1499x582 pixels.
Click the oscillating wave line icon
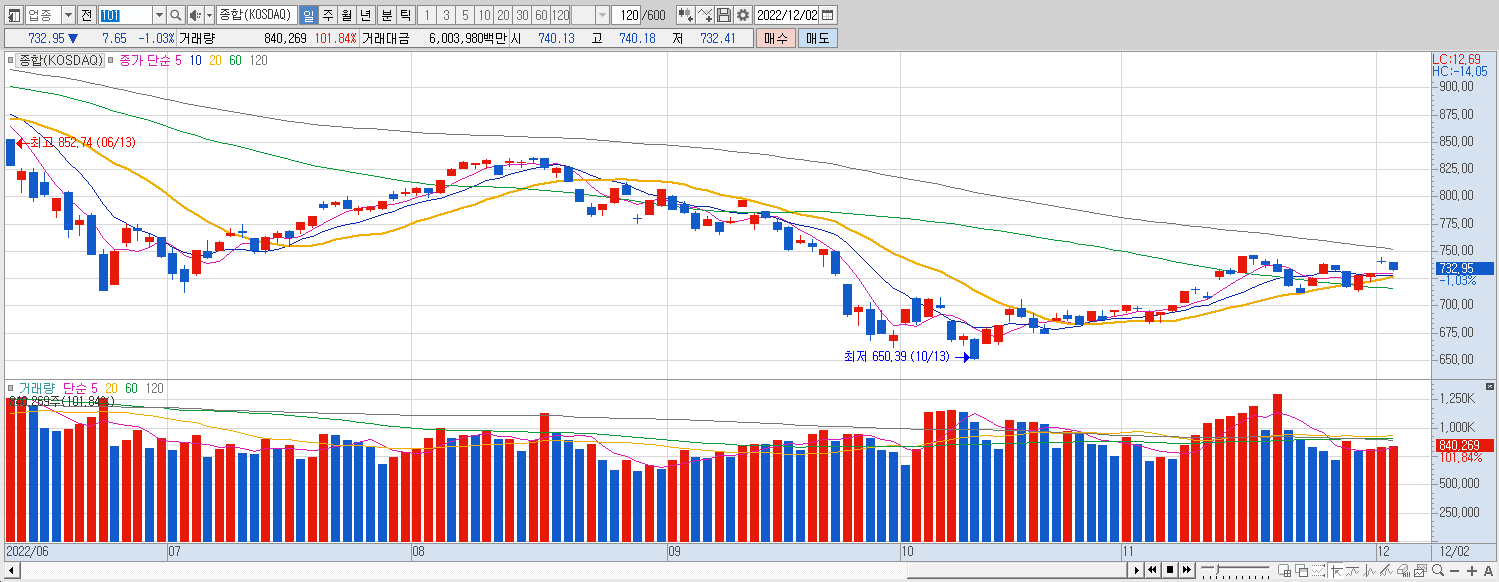(1369, 571)
